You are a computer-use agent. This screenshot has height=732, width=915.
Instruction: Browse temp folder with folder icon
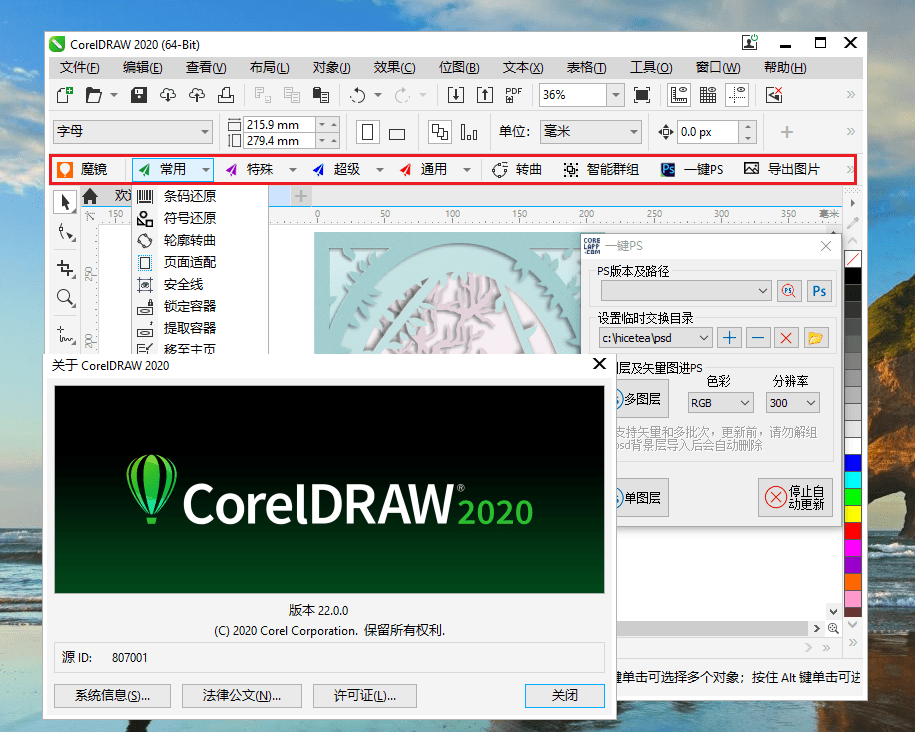point(815,337)
